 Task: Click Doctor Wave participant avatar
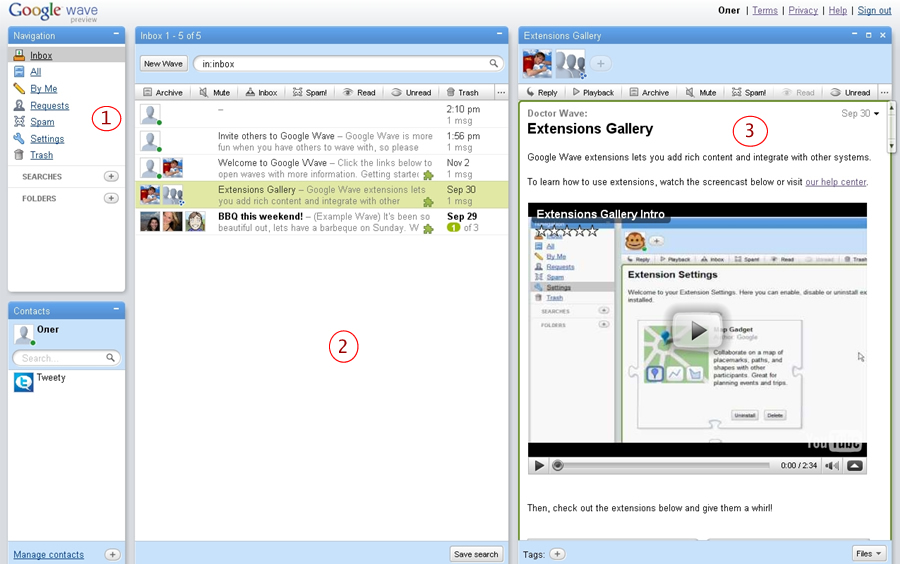click(x=537, y=64)
